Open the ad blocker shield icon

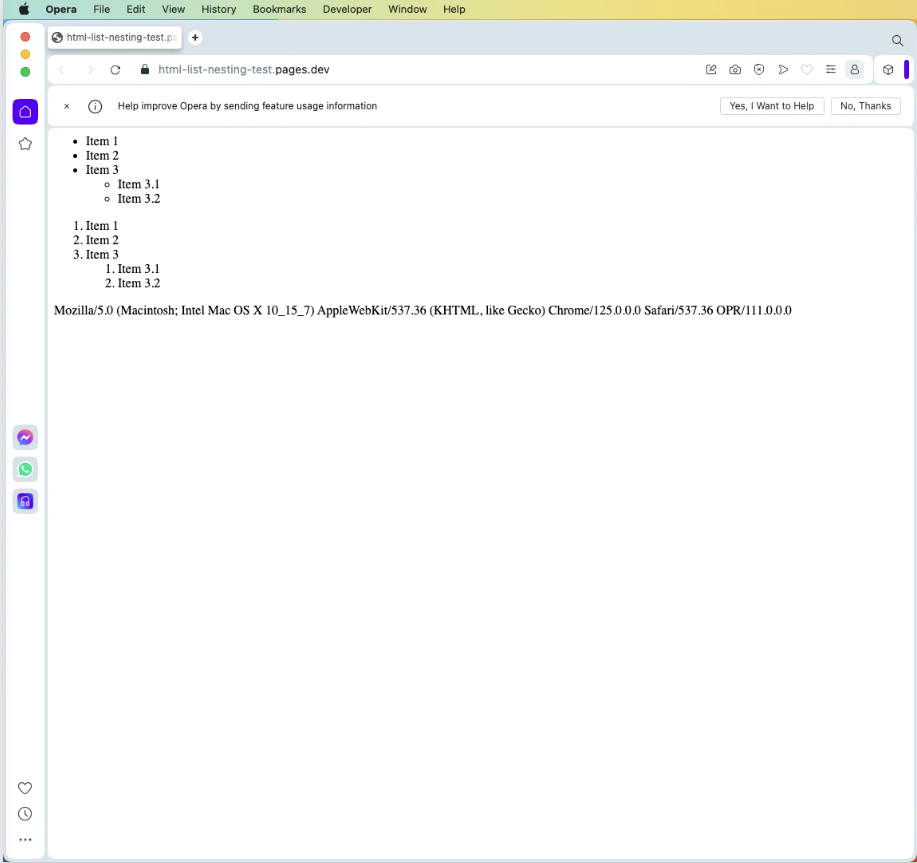click(759, 70)
